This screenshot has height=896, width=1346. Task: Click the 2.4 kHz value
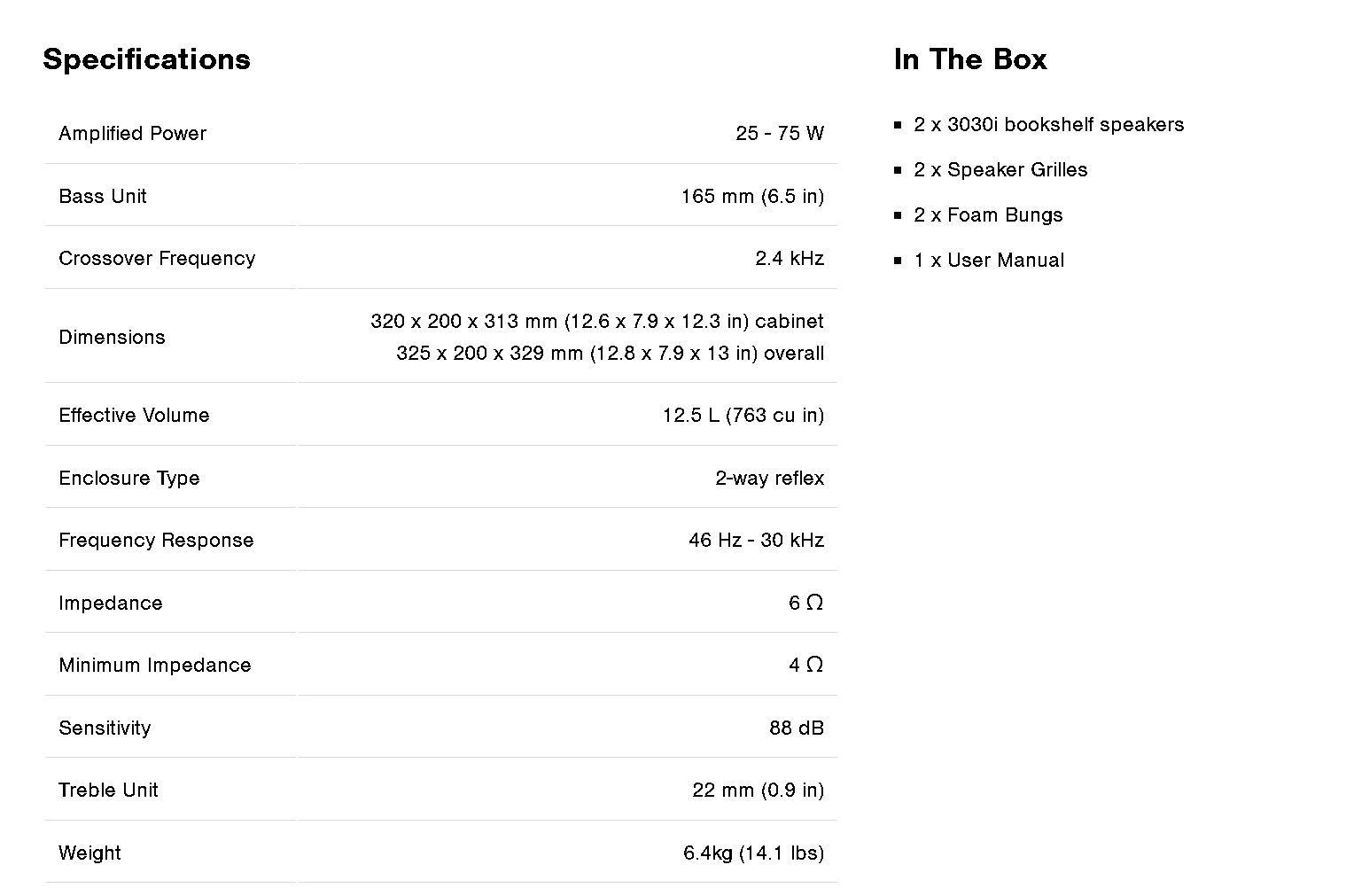pyautogui.click(x=789, y=258)
